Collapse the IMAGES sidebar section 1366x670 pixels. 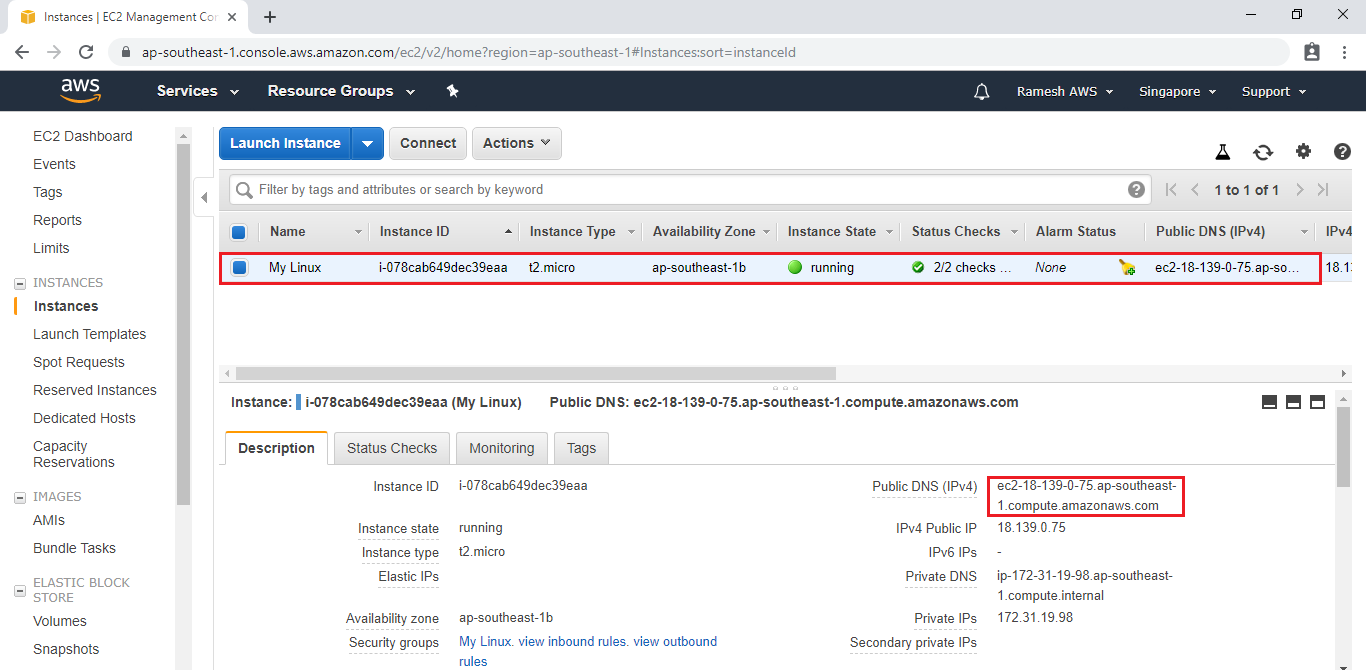(x=20, y=497)
